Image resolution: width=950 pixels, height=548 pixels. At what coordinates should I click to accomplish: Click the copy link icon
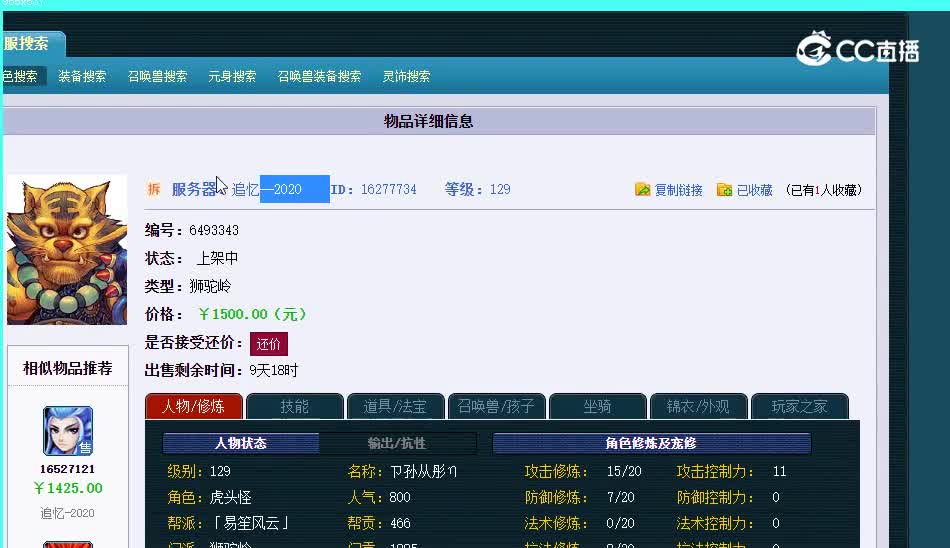click(642, 190)
